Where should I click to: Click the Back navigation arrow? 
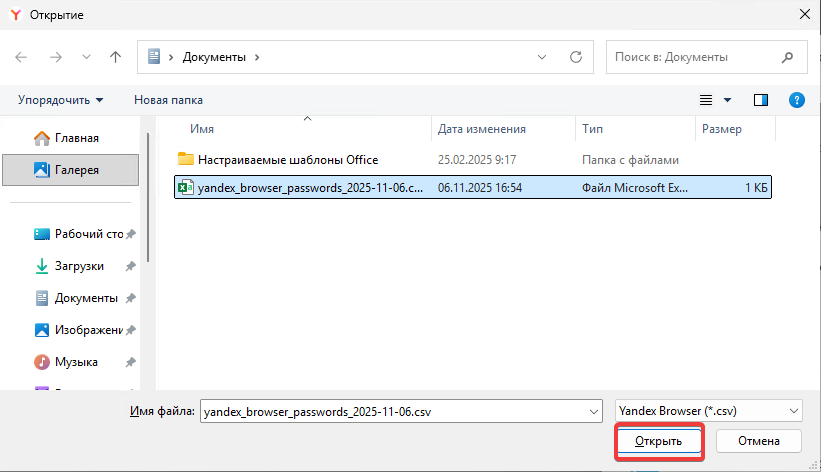22,57
